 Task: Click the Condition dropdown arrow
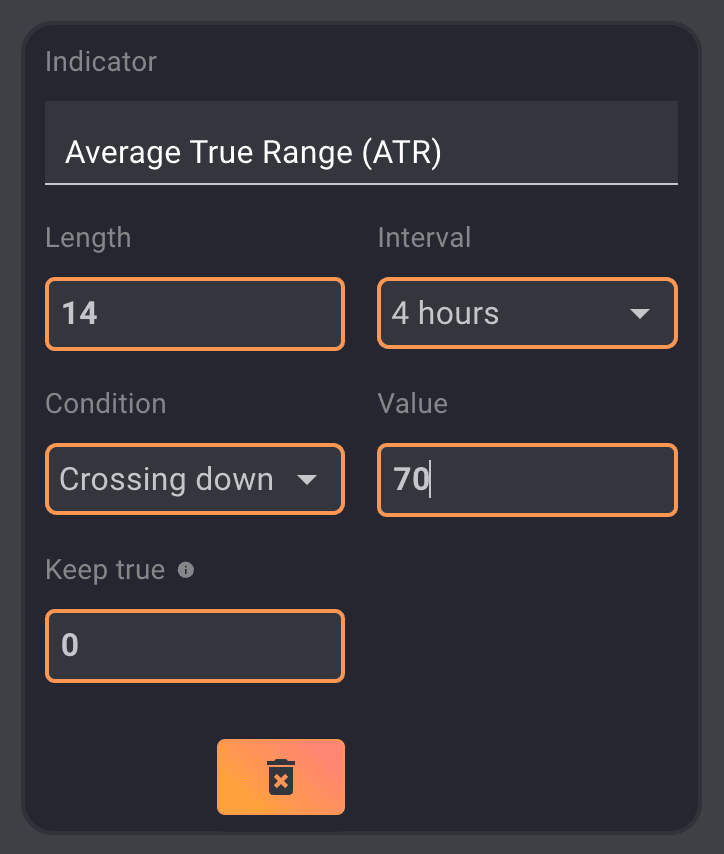[308, 480]
